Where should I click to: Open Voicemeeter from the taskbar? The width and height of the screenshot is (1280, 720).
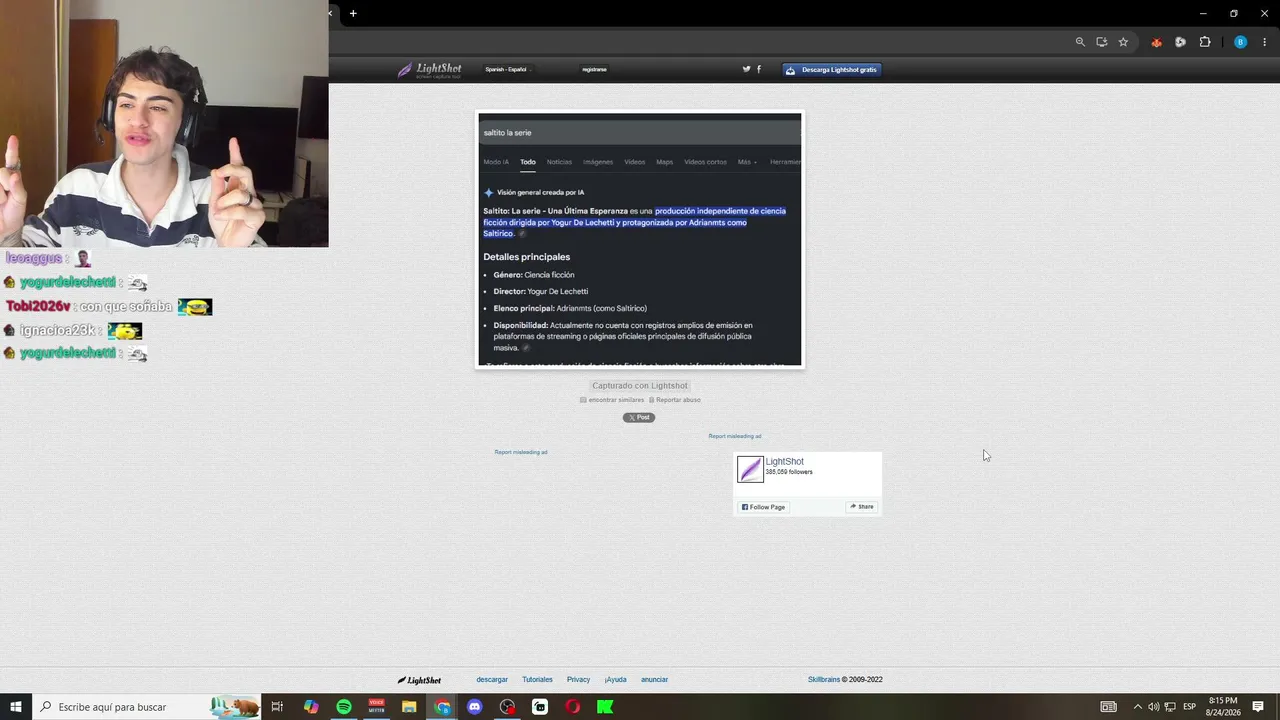pos(376,707)
